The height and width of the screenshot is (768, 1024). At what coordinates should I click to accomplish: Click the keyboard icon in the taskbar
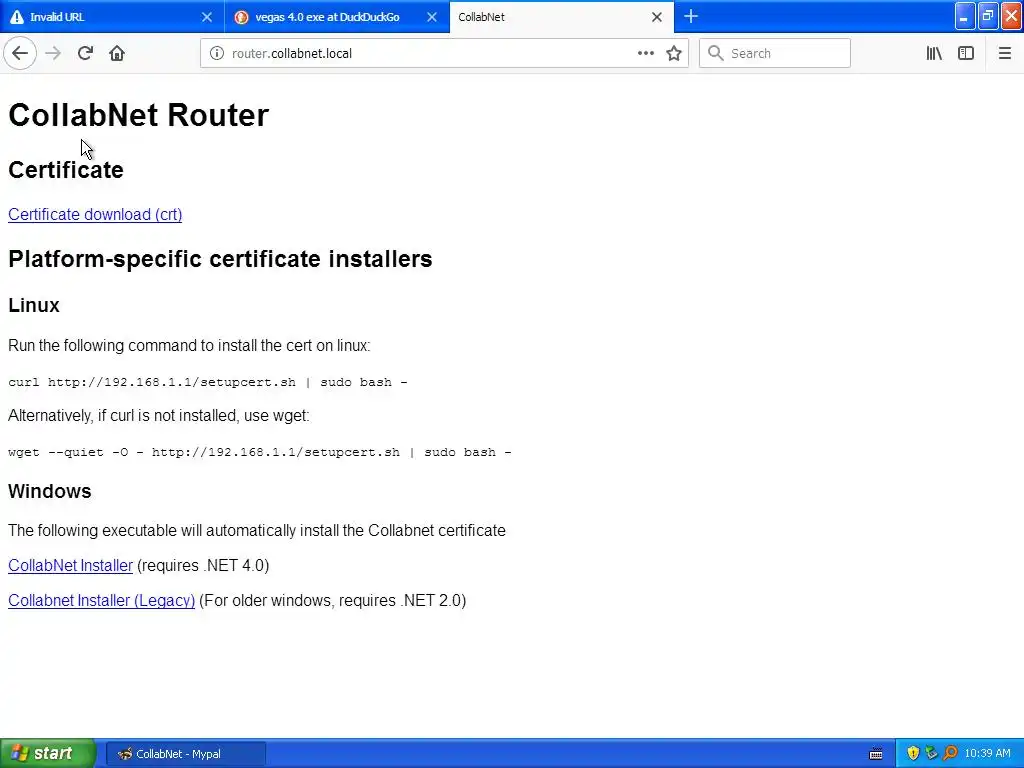[x=876, y=754]
